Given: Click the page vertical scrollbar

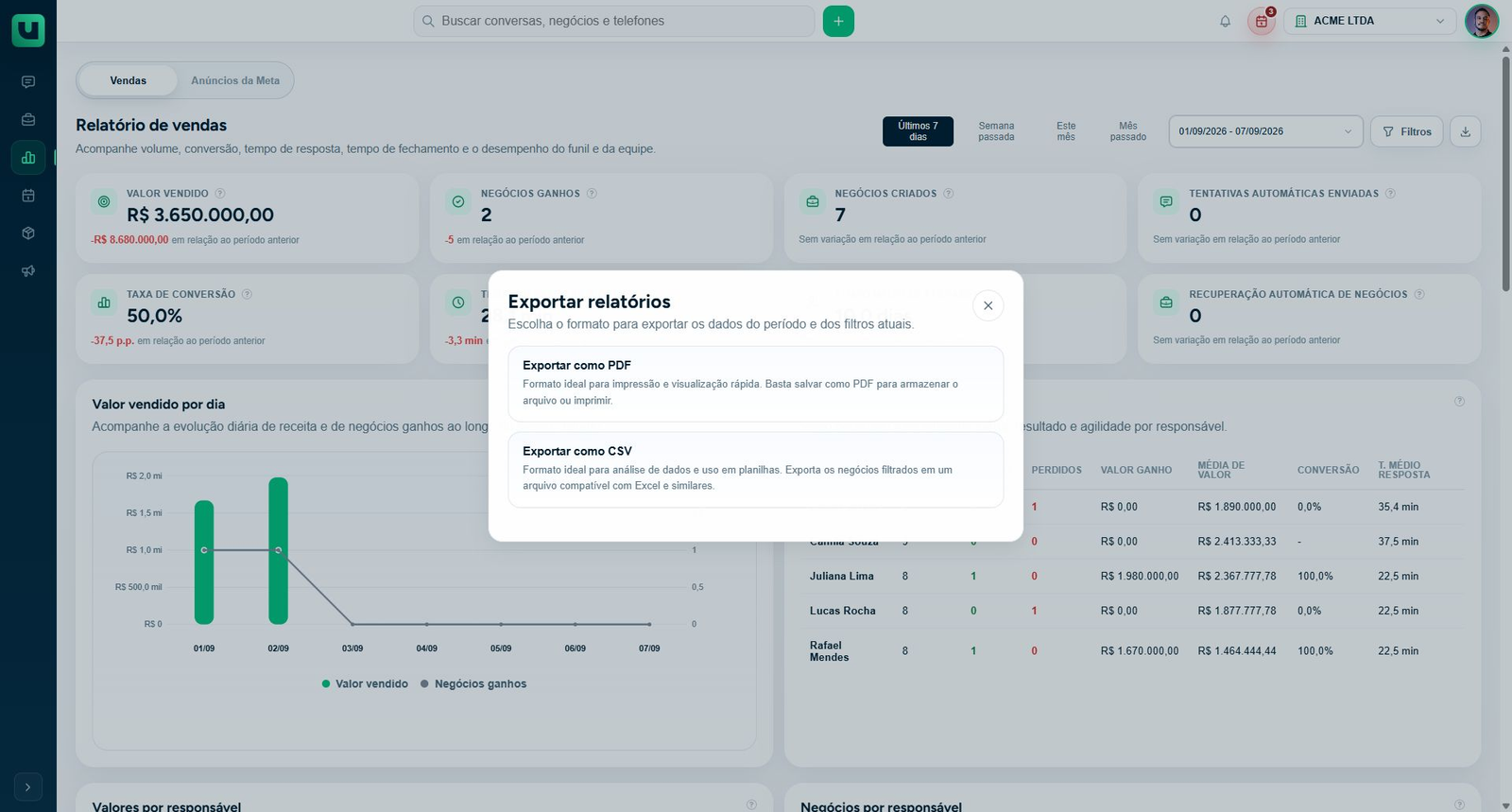Looking at the screenshot, I should pos(1505,175).
